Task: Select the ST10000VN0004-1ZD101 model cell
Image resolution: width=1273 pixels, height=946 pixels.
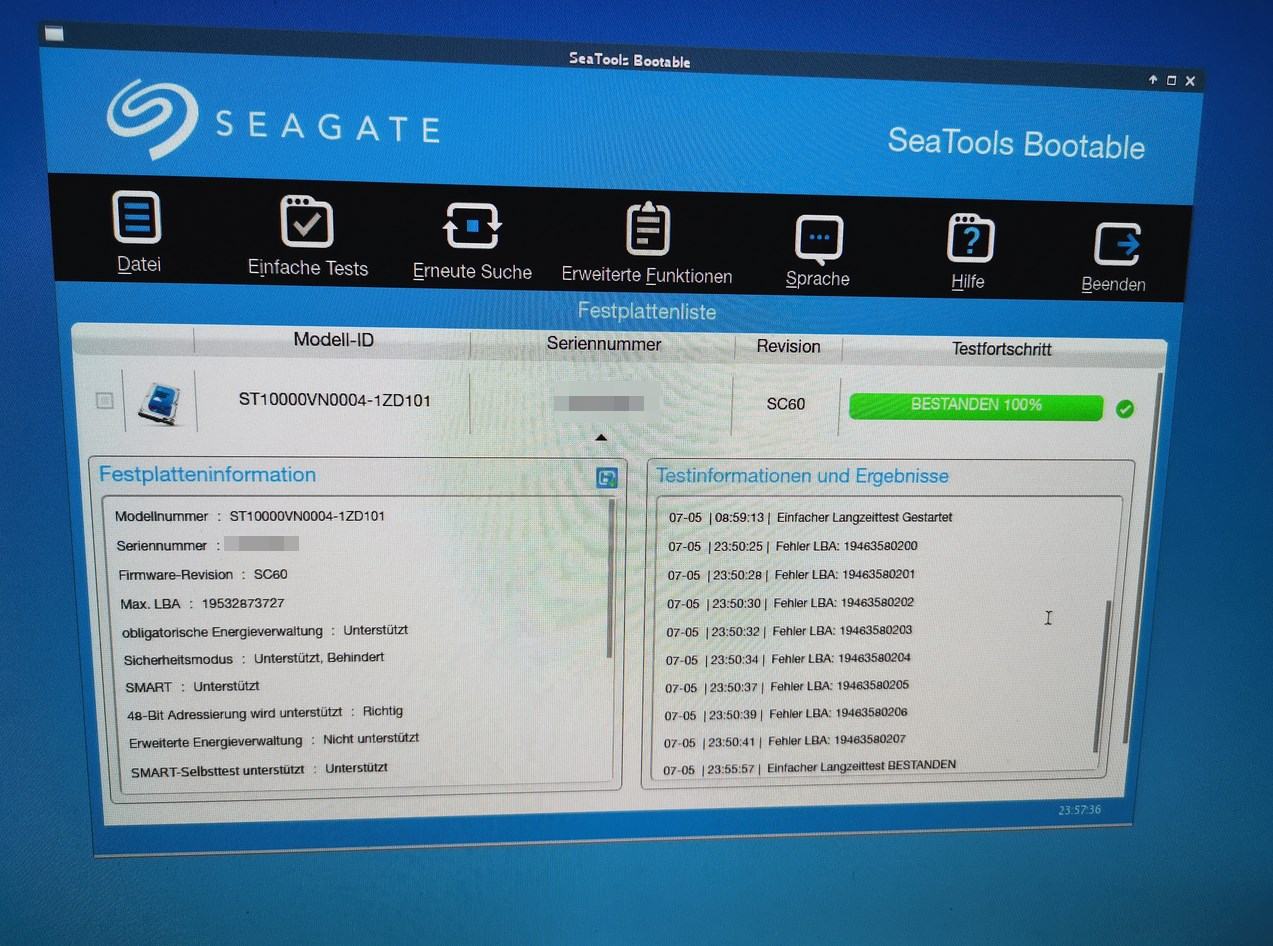Action: click(334, 400)
